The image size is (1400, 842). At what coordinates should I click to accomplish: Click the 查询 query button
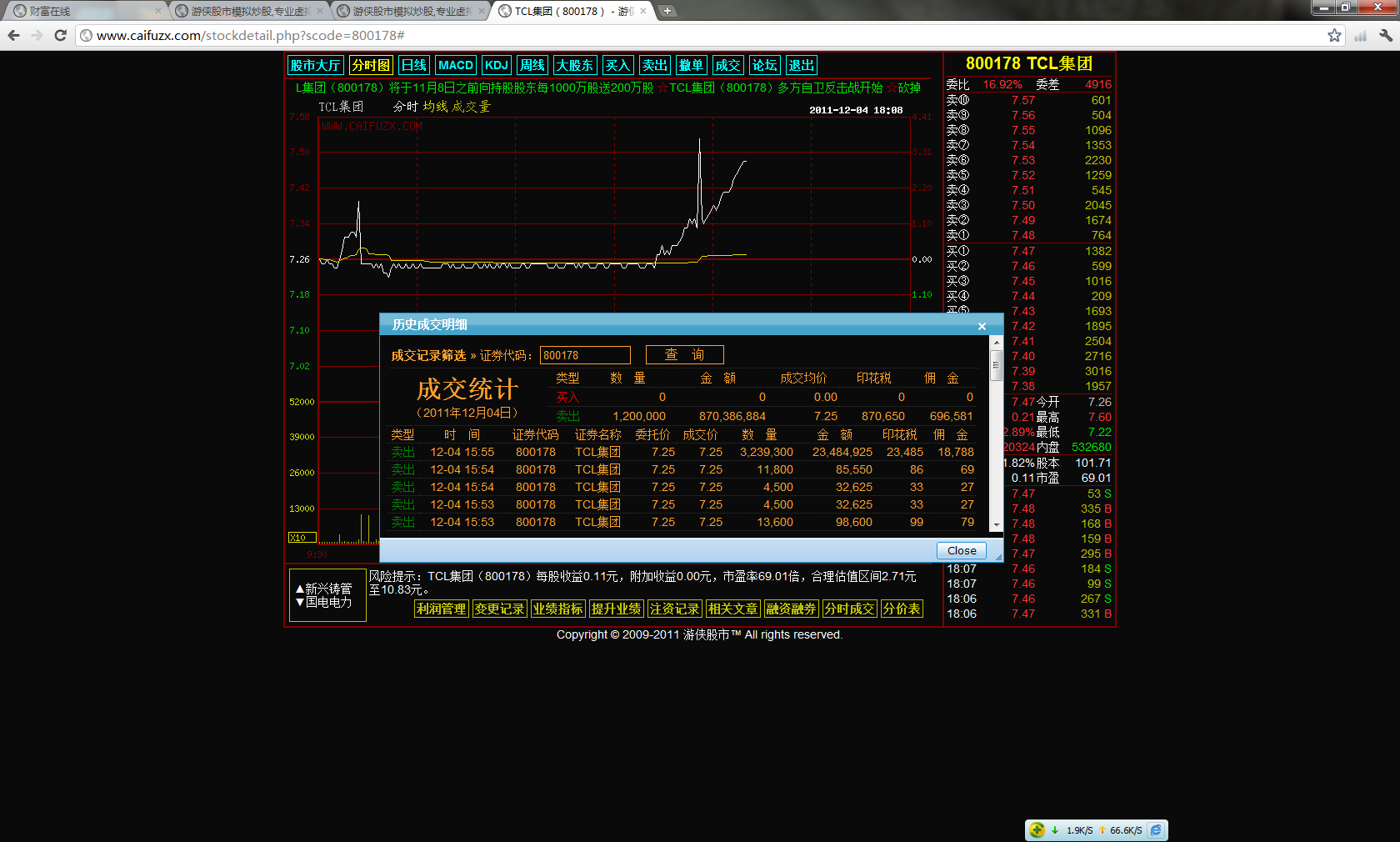coord(684,355)
